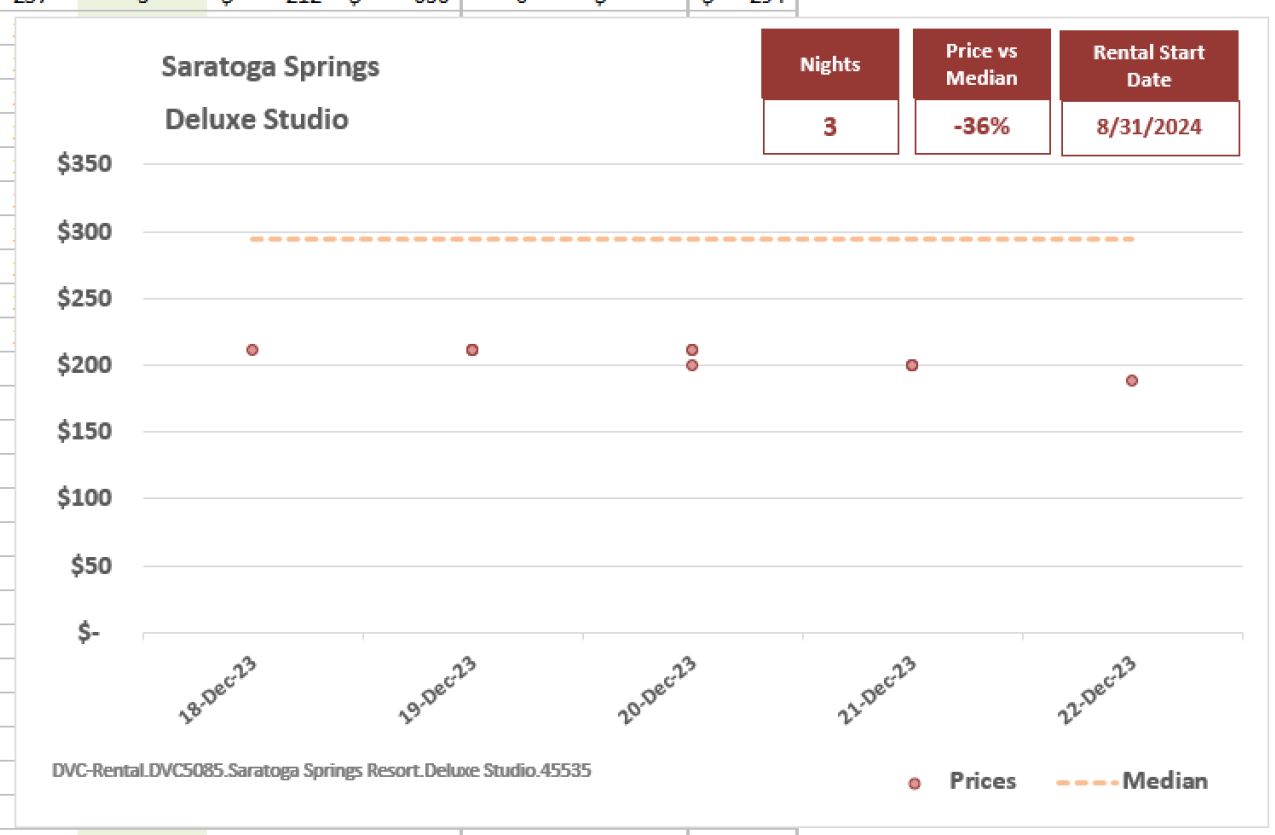Click the Median legend dashed line
The image size is (1275, 835).
coord(1087,782)
